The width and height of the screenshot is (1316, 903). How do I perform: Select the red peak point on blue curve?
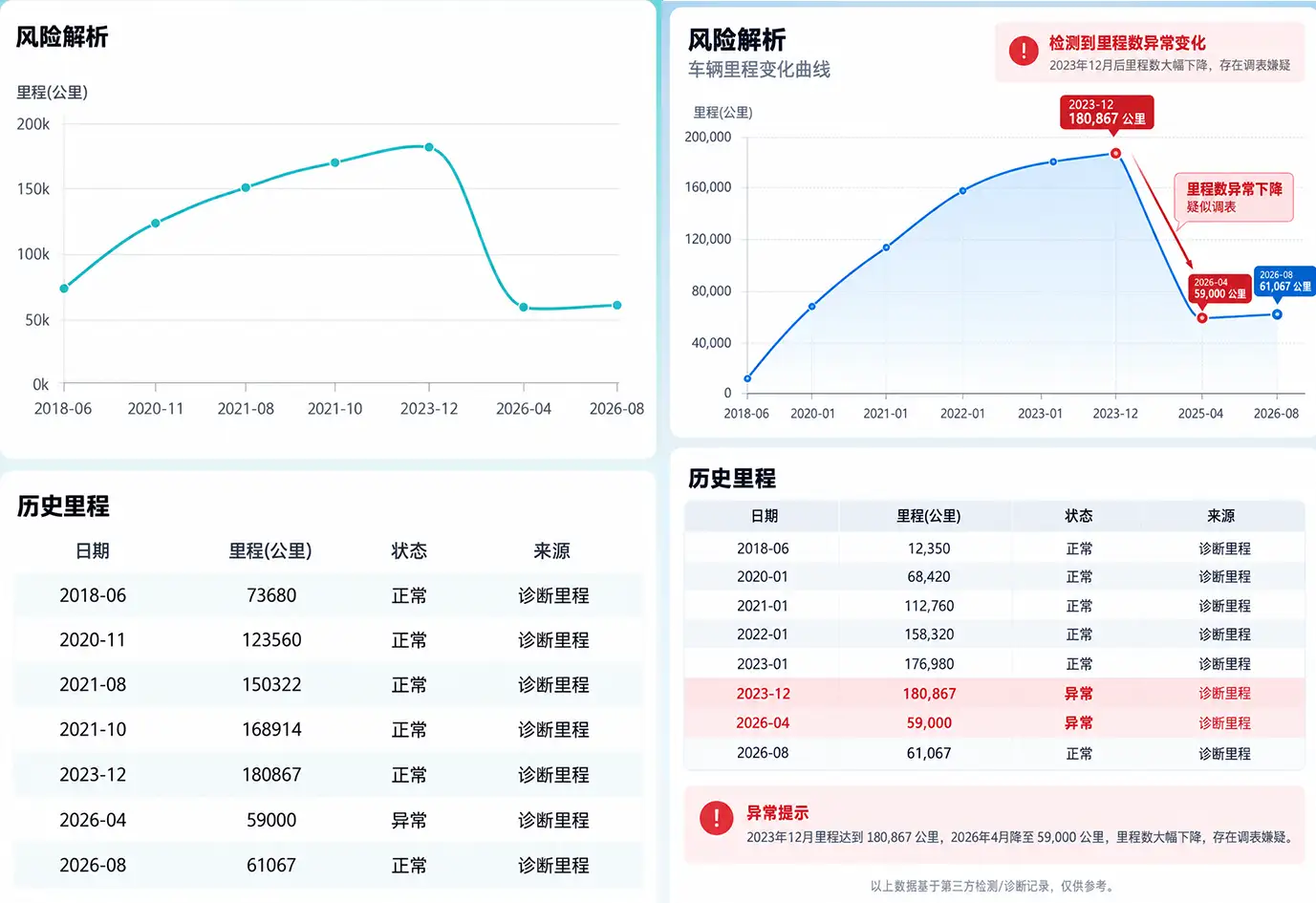[1115, 153]
